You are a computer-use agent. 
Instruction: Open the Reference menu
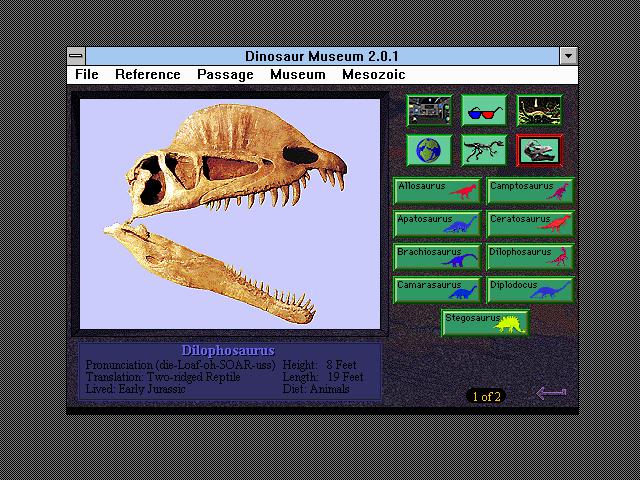pos(148,75)
